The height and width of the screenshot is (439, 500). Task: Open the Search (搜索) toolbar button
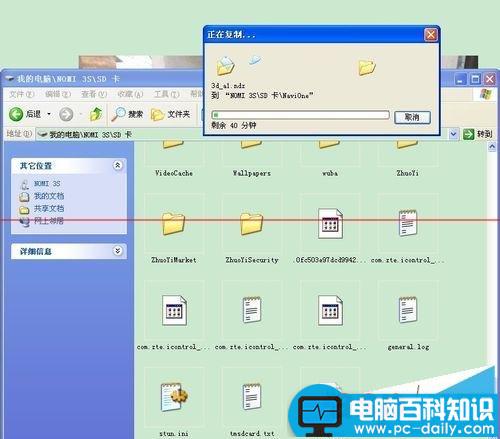127,114
